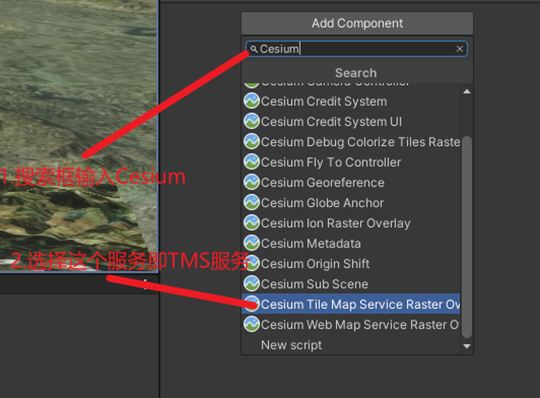Click the Add Component button

click(x=357, y=23)
